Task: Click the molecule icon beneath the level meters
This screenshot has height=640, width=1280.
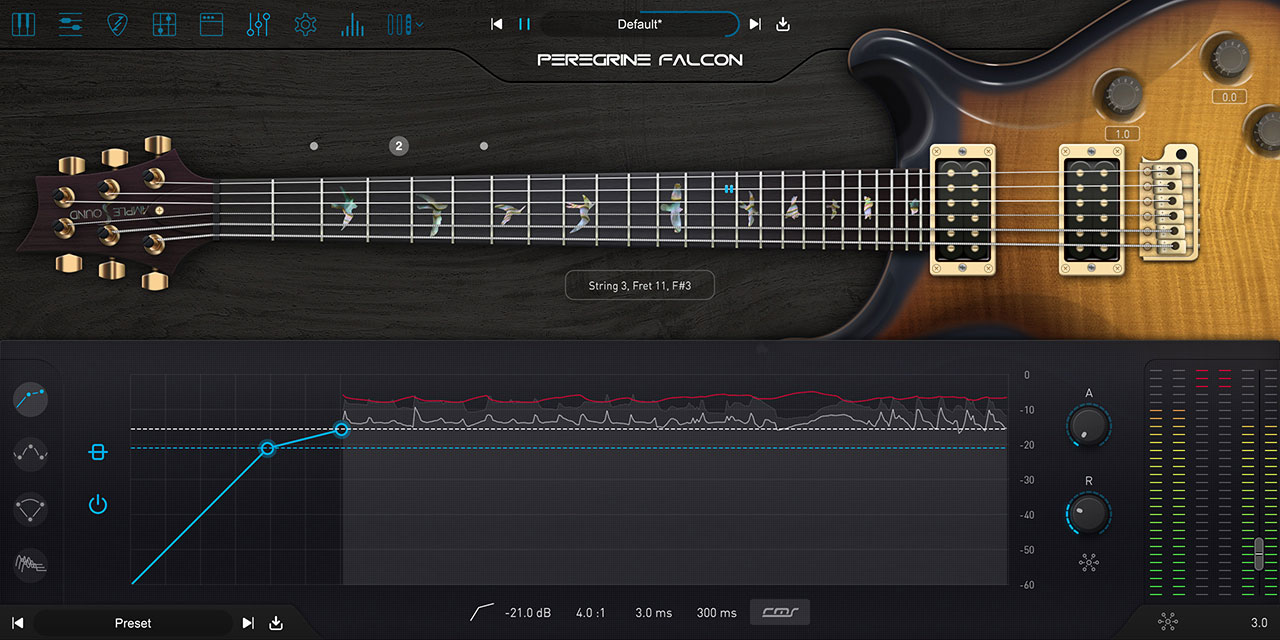Action: pyautogui.click(x=1167, y=622)
